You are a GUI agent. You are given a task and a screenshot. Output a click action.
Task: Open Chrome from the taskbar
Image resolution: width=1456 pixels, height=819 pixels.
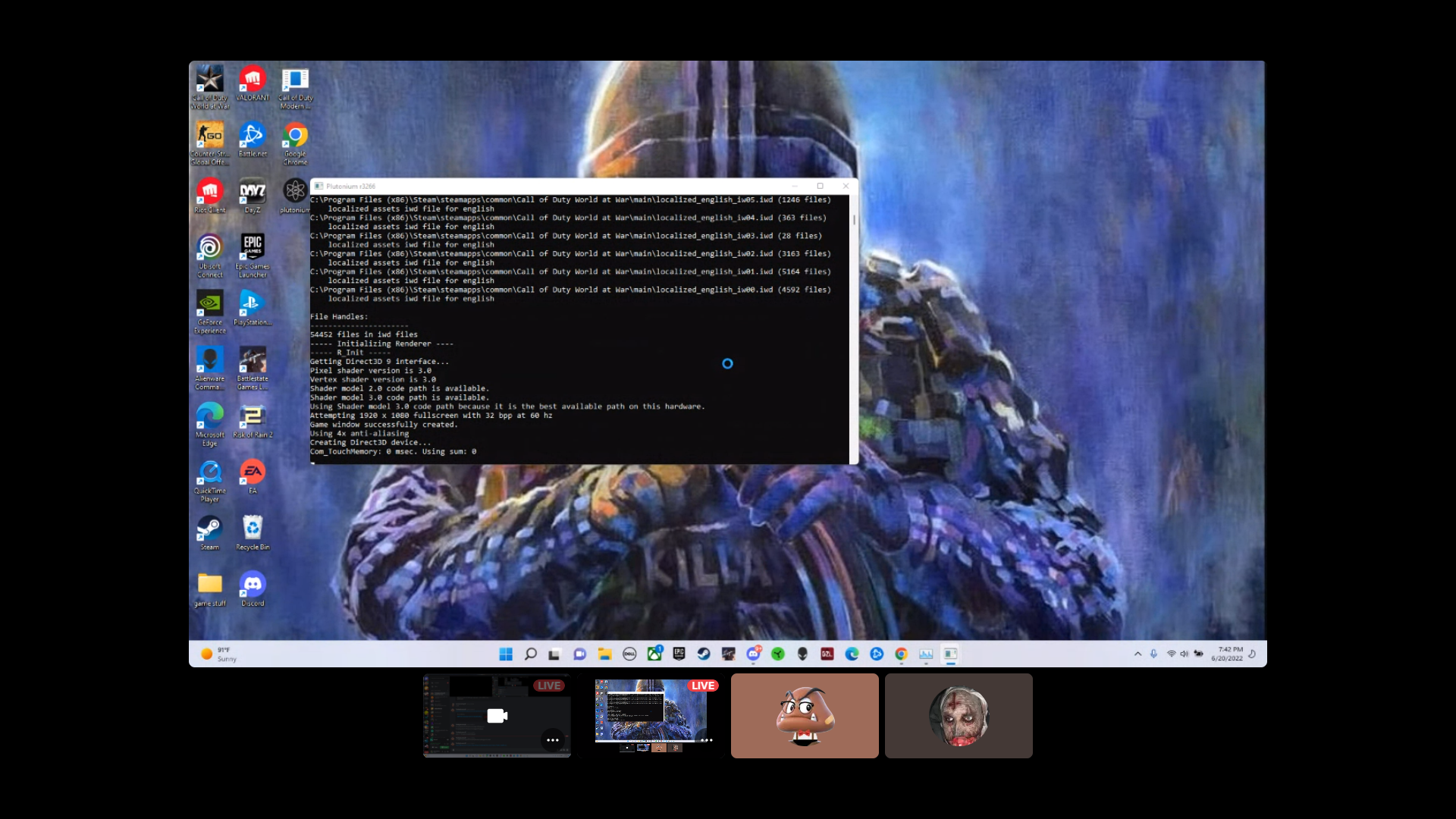pyautogui.click(x=901, y=654)
